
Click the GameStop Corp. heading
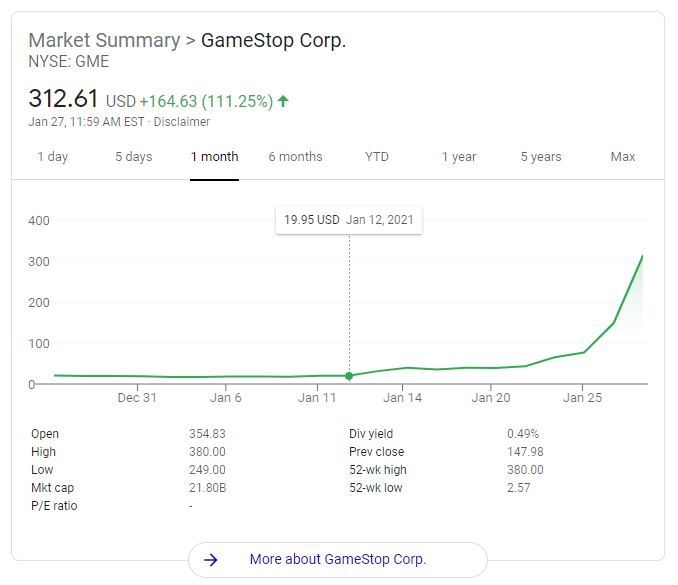coord(274,41)
